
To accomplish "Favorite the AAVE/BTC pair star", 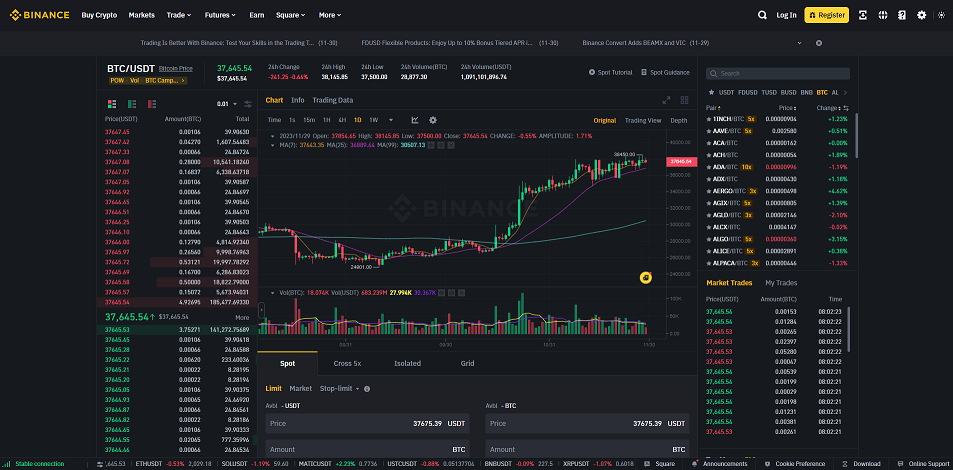I will click(x=708, y=131).
